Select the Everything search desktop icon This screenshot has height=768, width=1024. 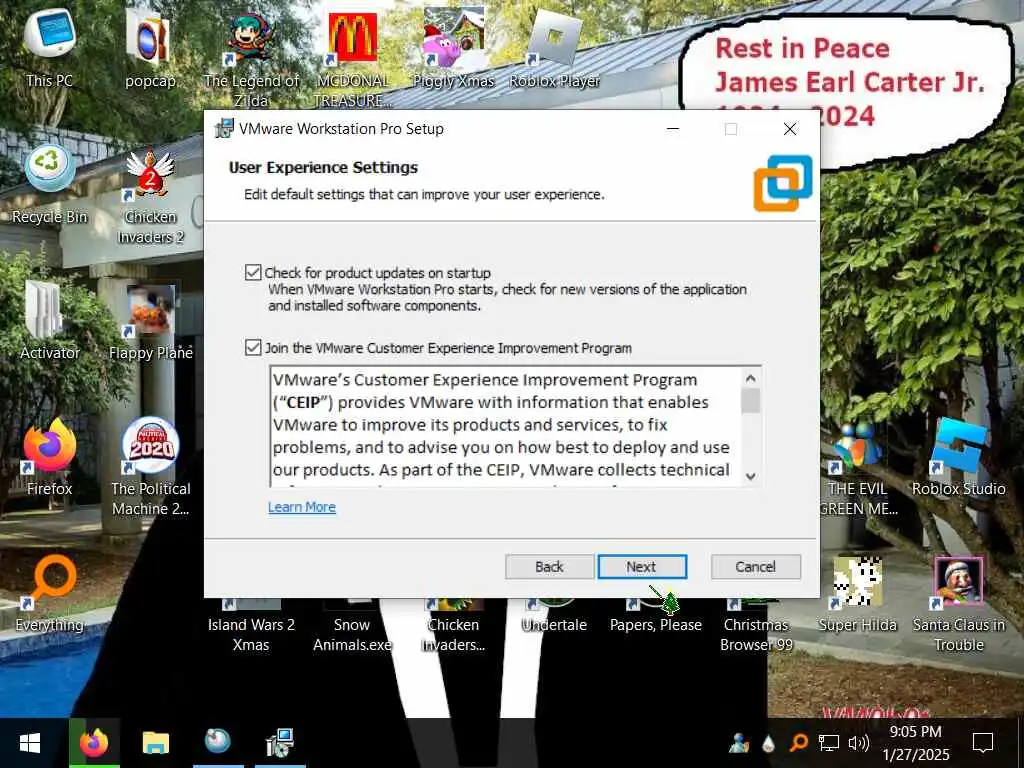coord(50,594)
